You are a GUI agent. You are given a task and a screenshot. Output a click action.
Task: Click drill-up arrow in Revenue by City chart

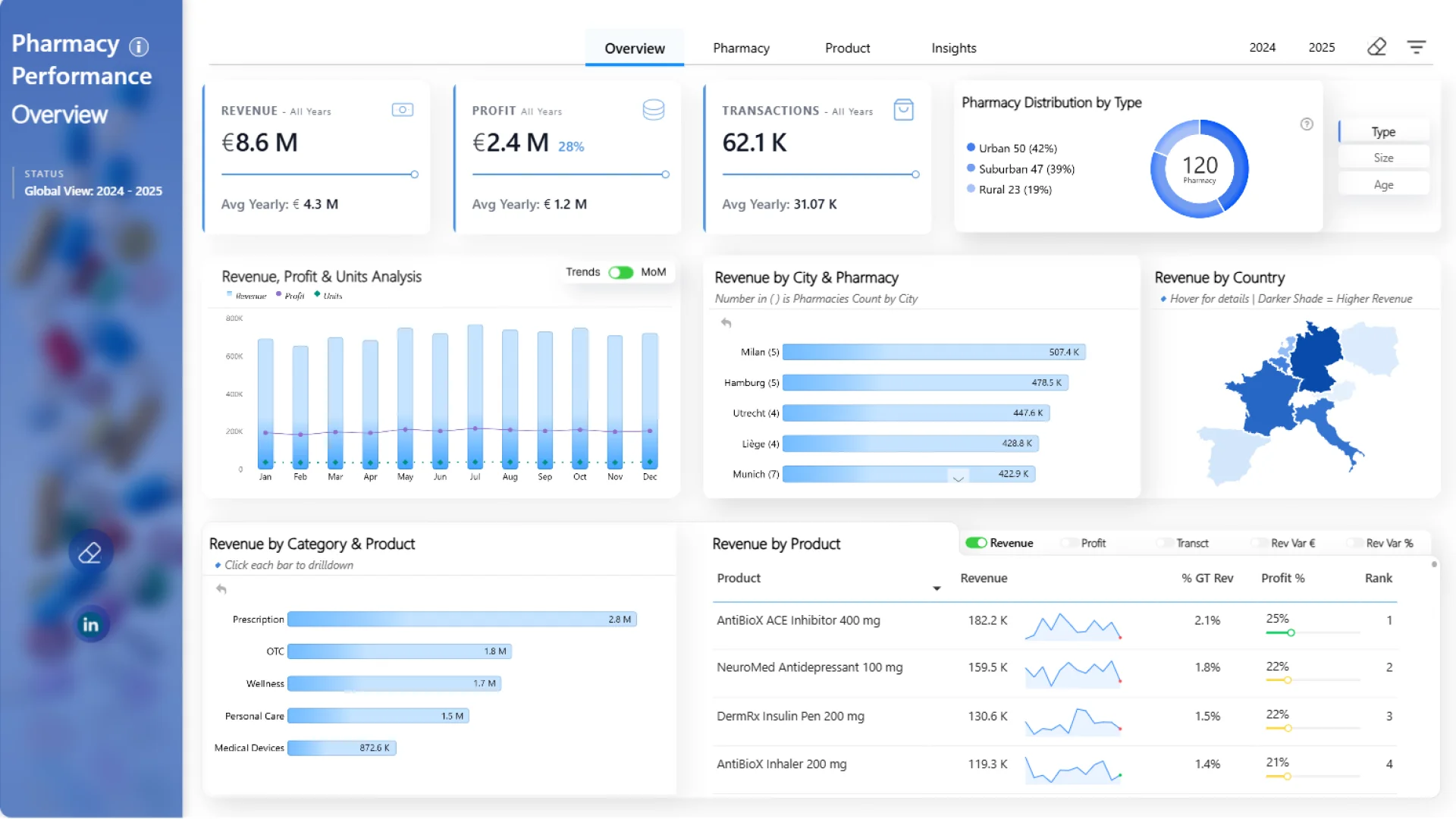tap(726, 323)
